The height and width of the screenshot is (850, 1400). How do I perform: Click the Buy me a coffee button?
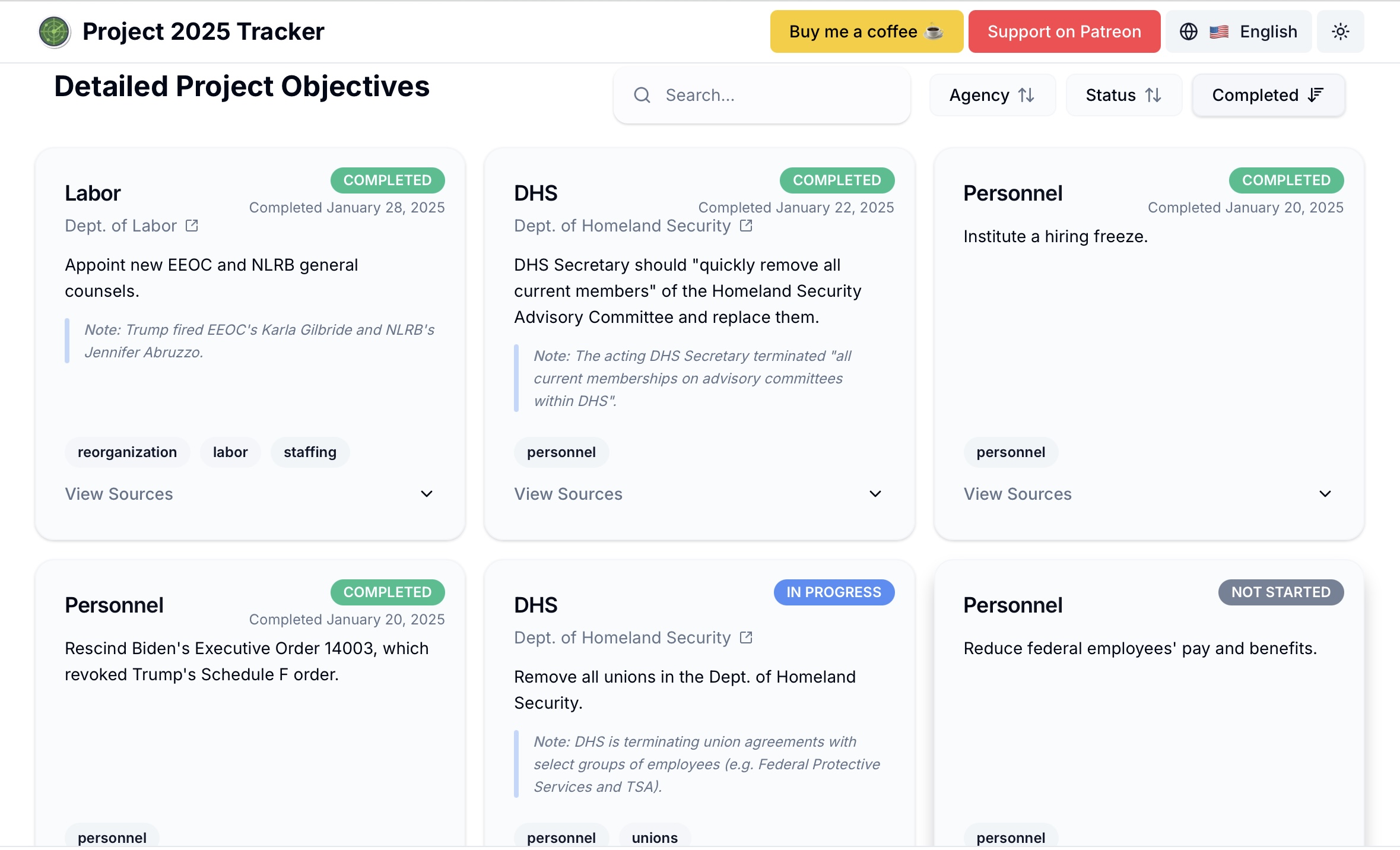[x=866, y=31]
